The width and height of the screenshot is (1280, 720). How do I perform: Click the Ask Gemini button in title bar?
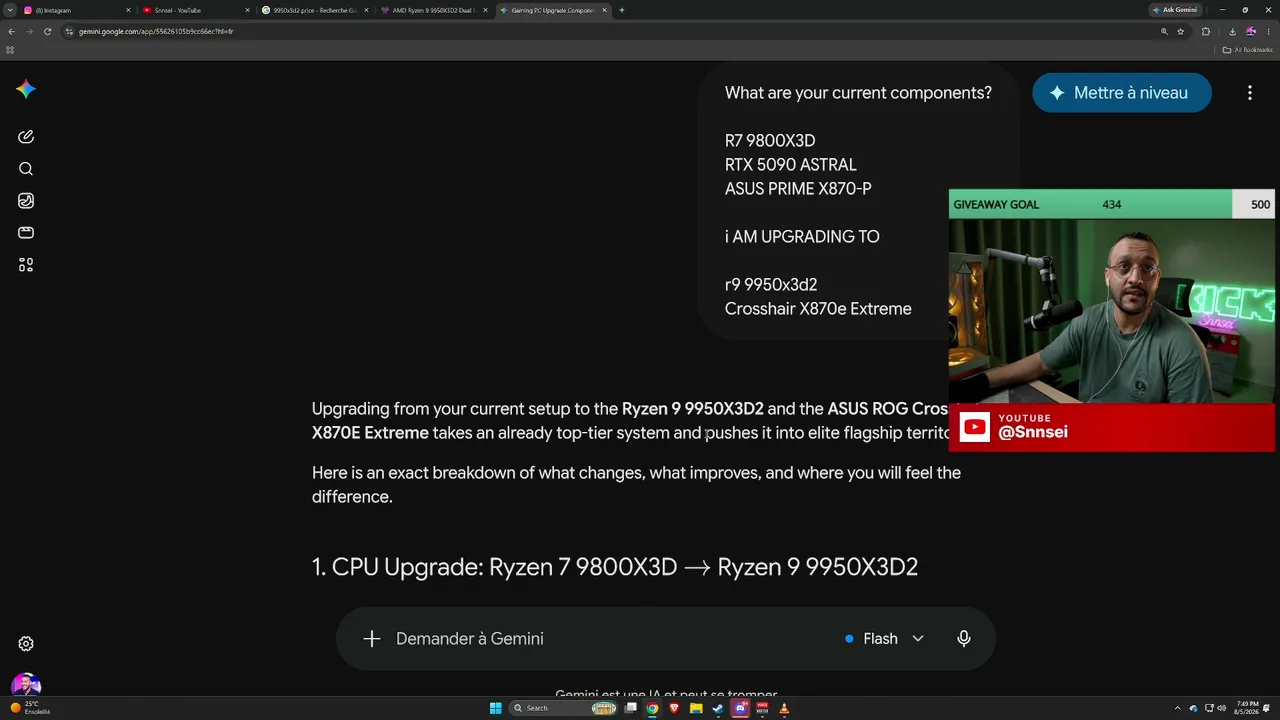point(1175,10)
